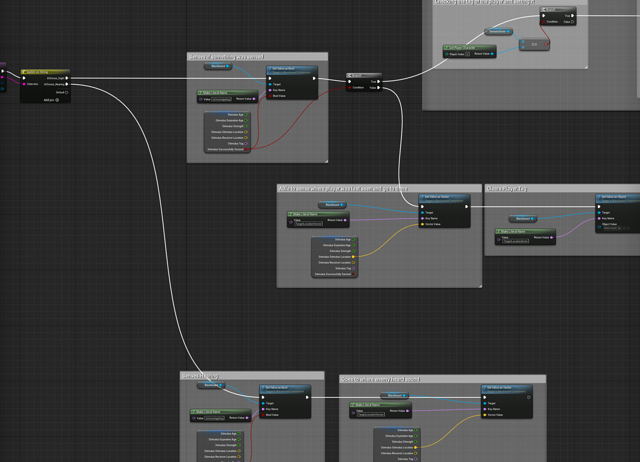
Task: Select the comment titled 'Senses if something was sensed'
Action: point(257,57)
